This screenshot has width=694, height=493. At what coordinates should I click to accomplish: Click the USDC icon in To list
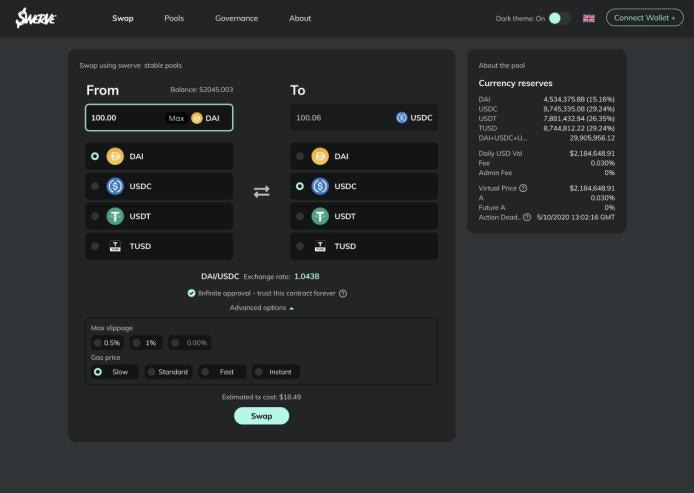click(x=320, y=186)
